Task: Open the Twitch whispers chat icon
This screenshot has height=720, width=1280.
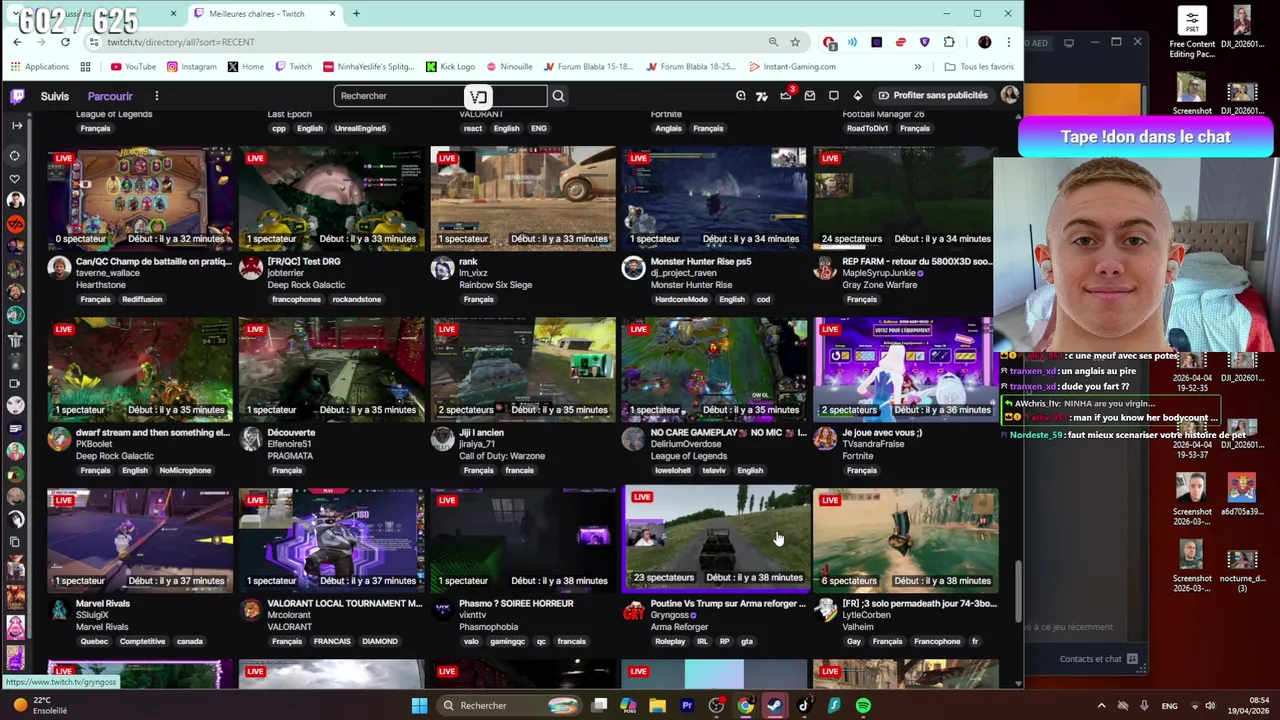Action: [x=833, y=96]
